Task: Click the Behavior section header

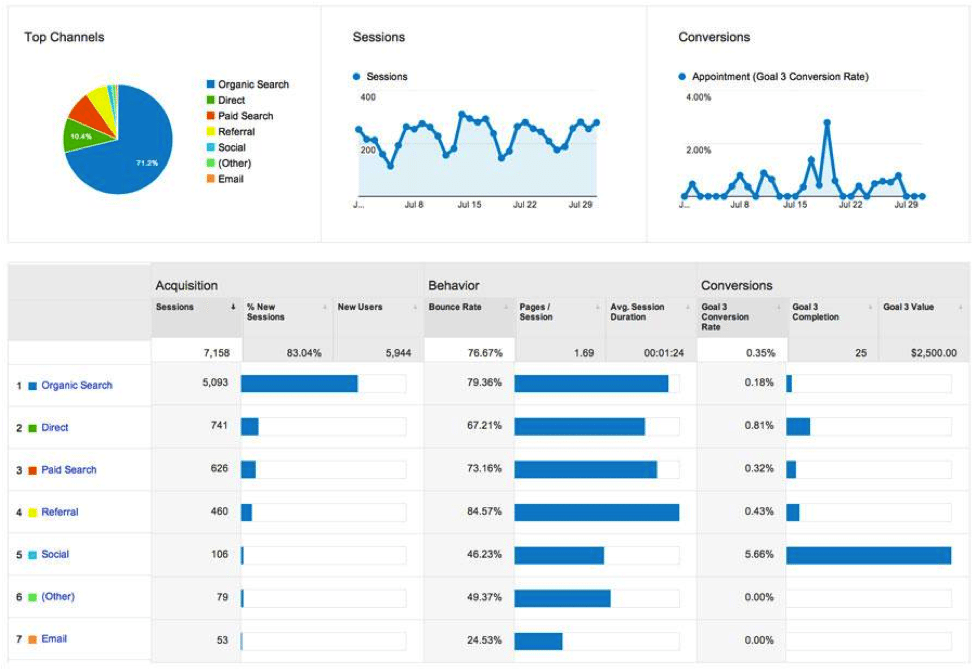Action: 454,285
